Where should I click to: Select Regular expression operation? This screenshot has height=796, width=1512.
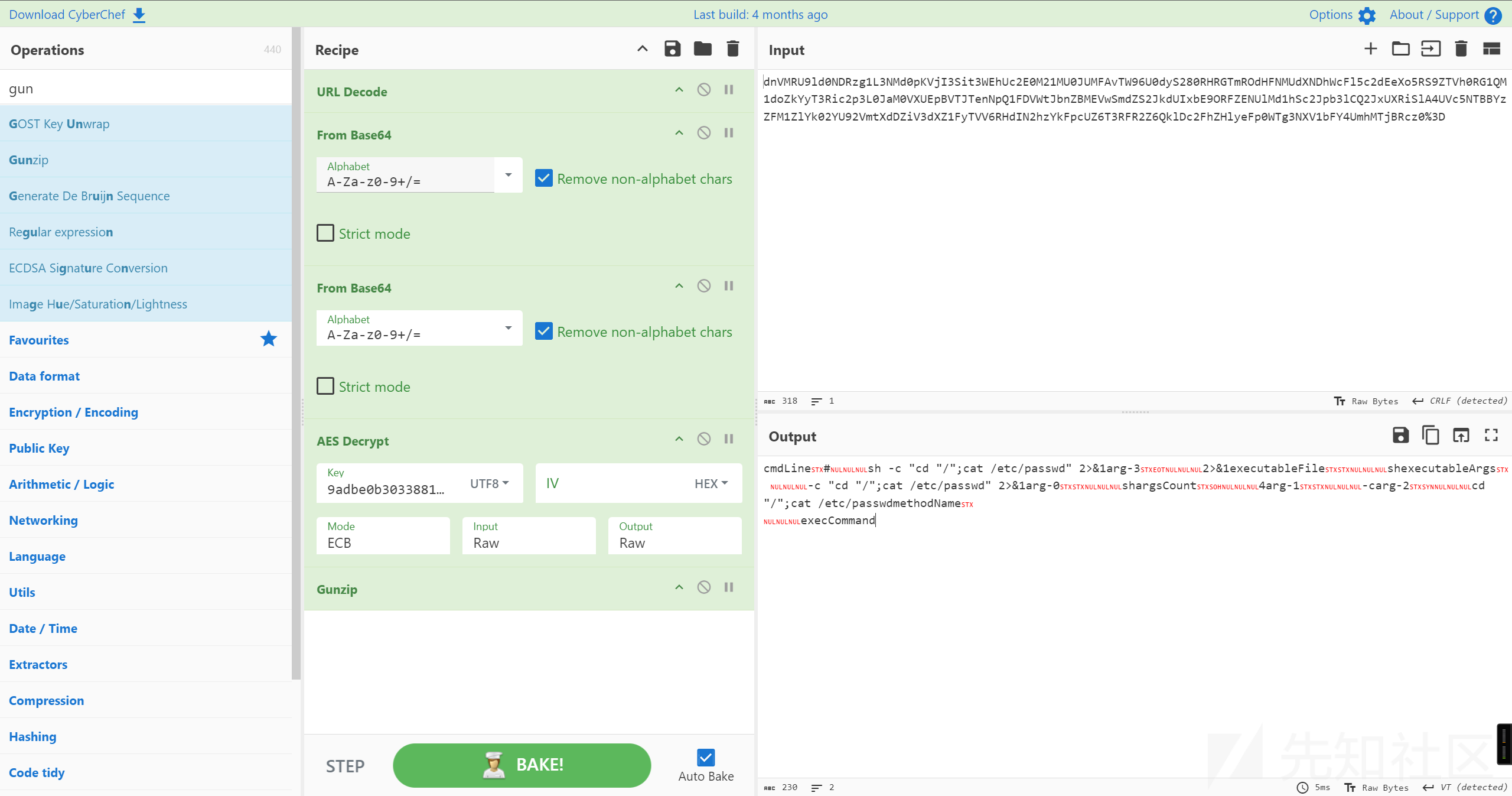tap(146, 232)
